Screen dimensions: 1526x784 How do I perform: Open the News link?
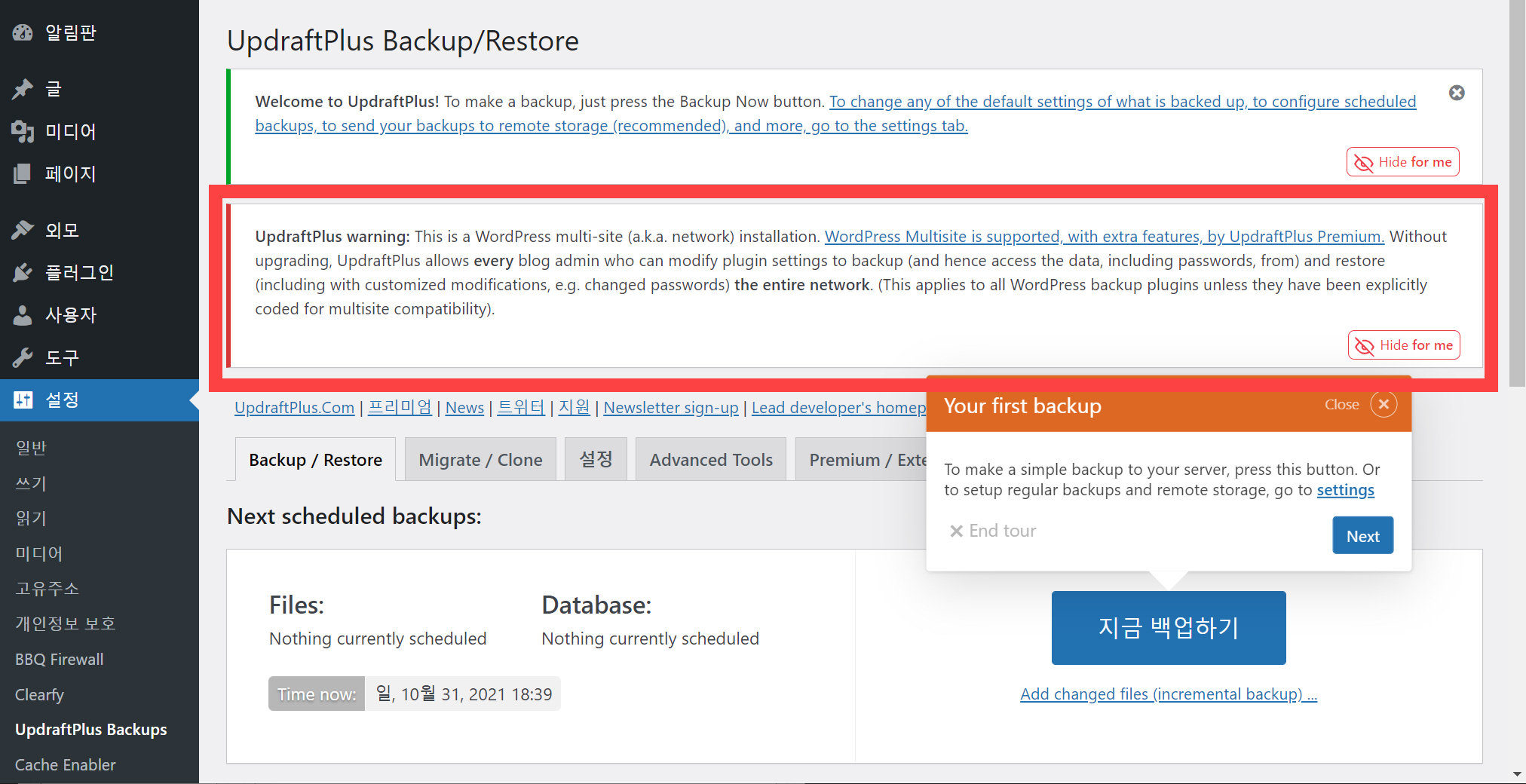464,408
